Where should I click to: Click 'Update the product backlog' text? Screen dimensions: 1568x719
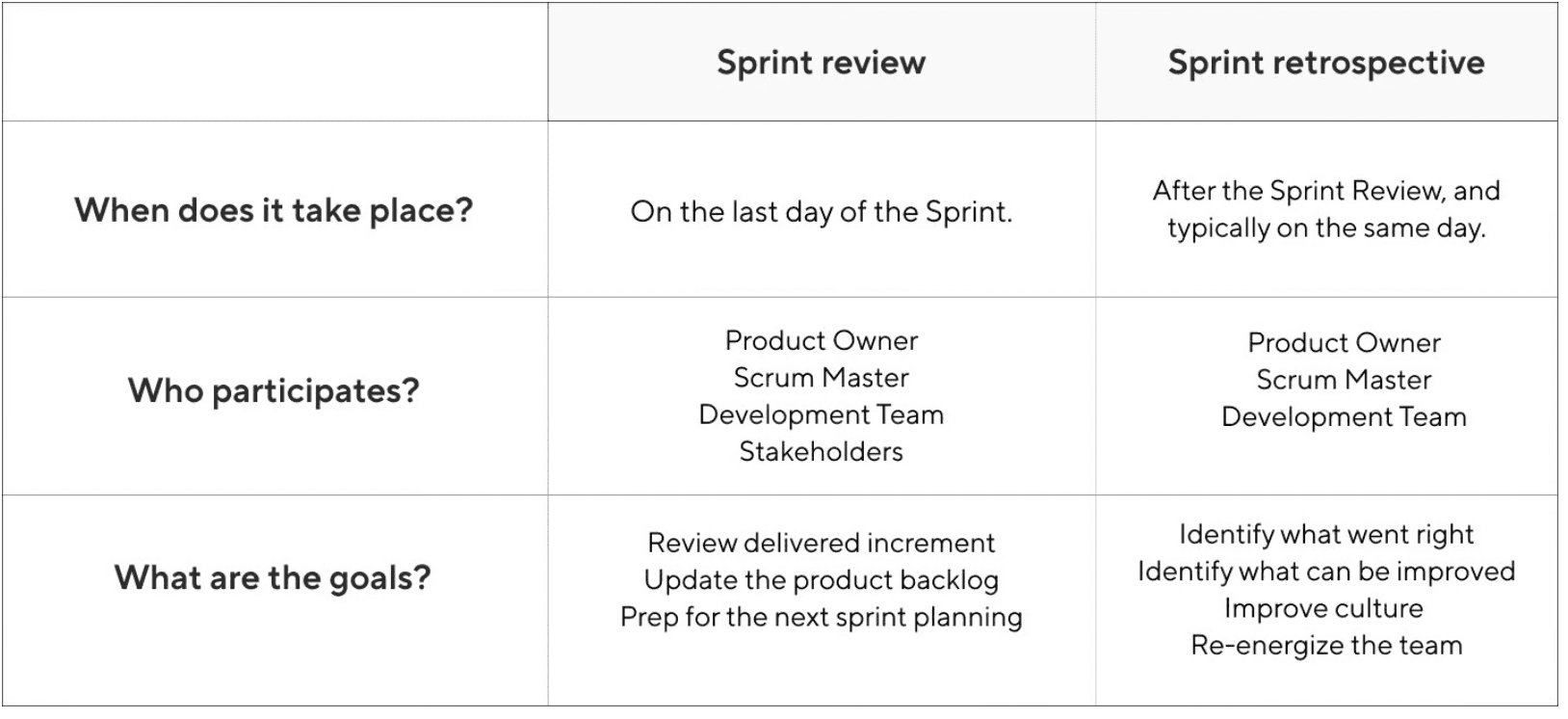(x=822, y=580)
